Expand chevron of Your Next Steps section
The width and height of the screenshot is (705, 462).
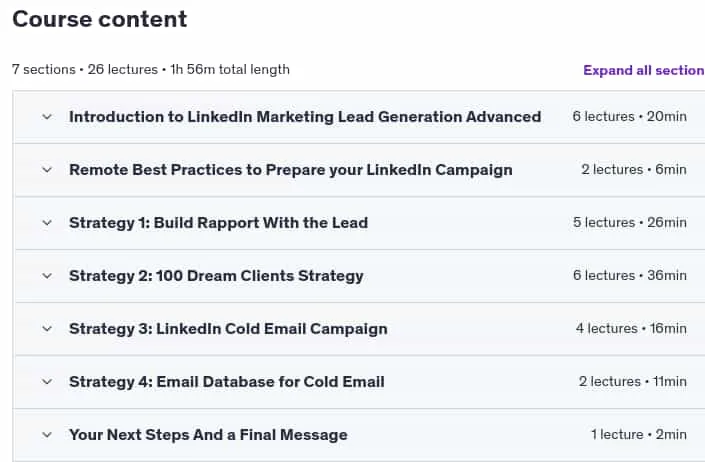[47, 435]
